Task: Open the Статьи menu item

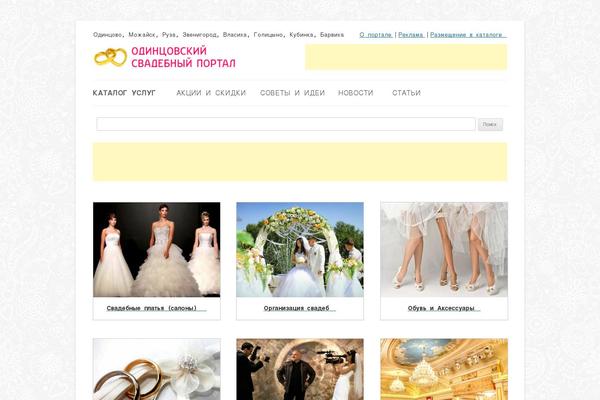Action: coord(406,93)
